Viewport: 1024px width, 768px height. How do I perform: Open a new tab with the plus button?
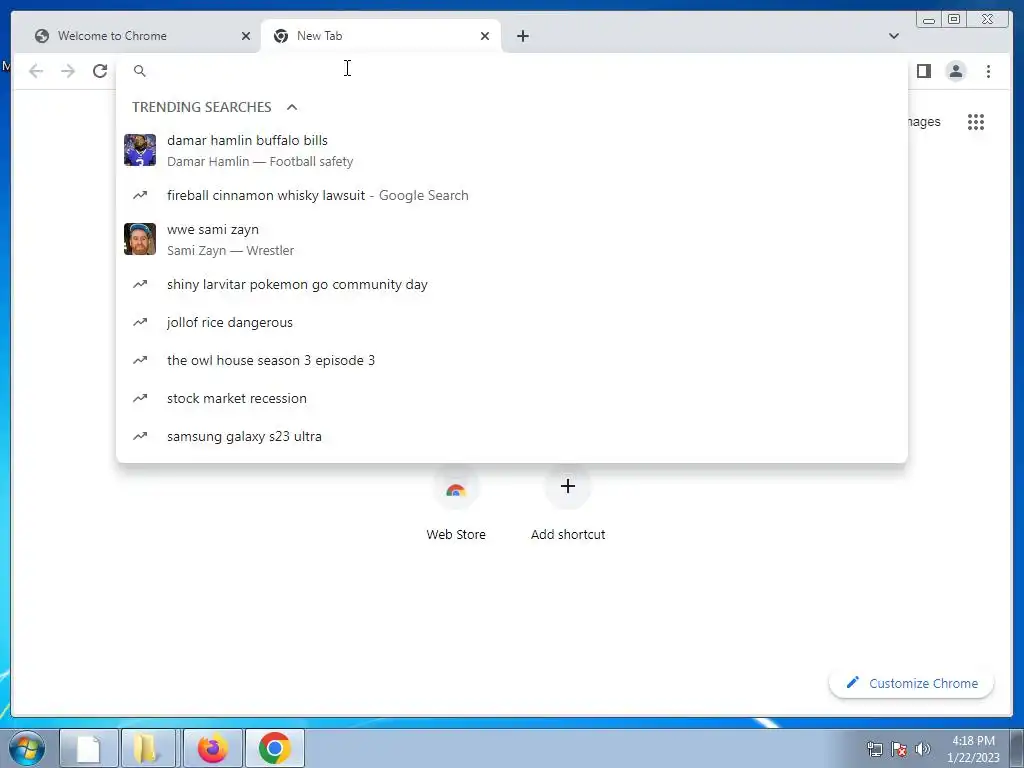click(522, 36)
